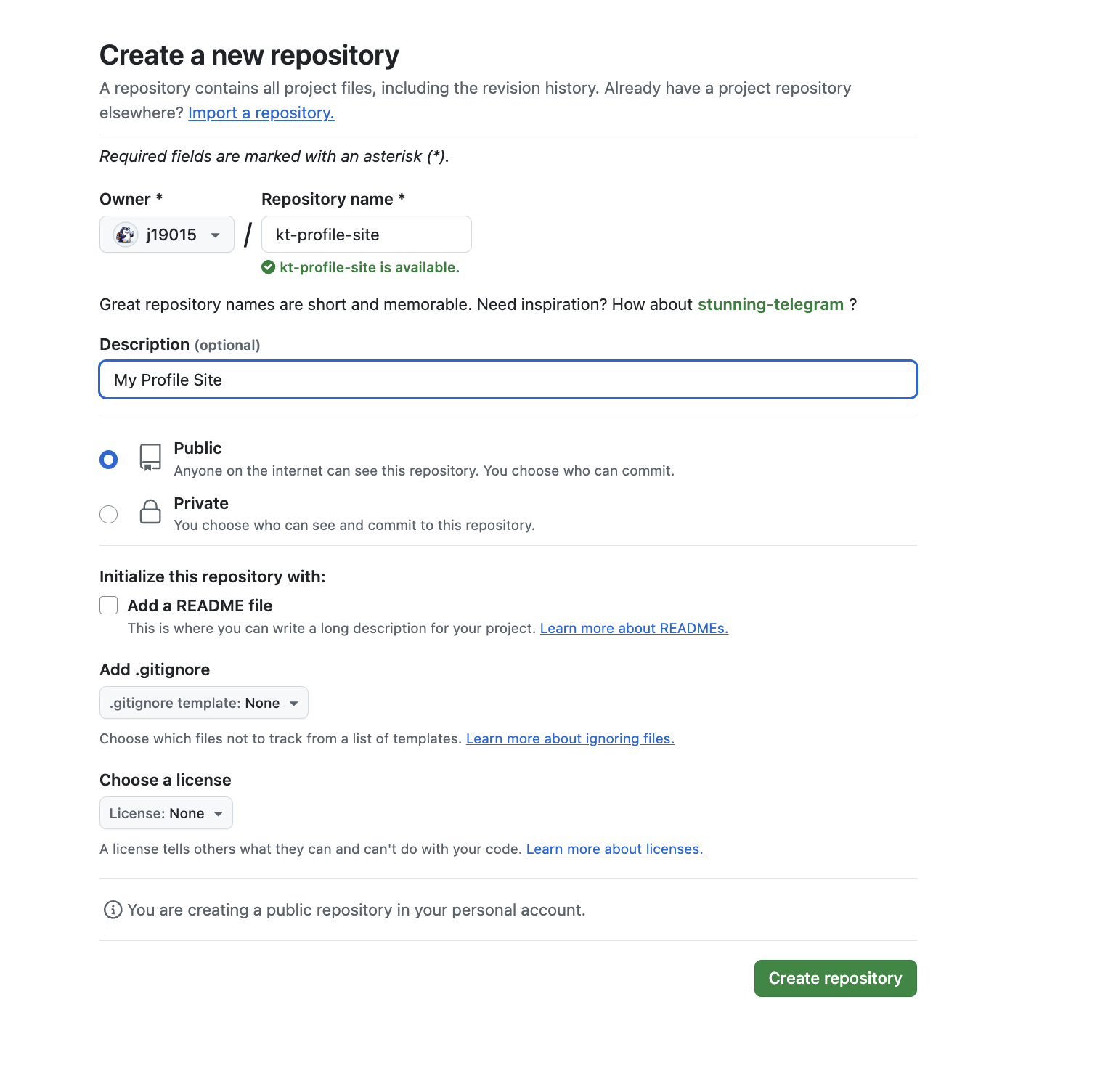The width and height of the screenshot is (1108, 1092).
Task: Open Learn more about licenses link
Action: 614,849
